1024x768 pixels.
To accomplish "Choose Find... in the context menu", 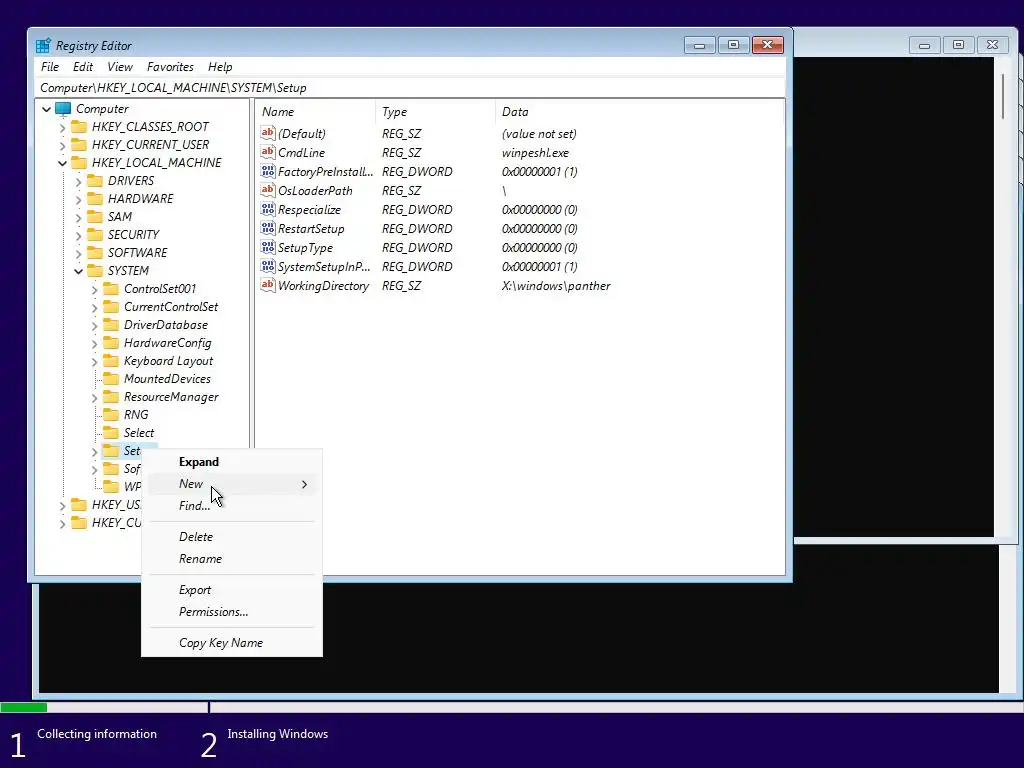I will [x=232, y=506].
